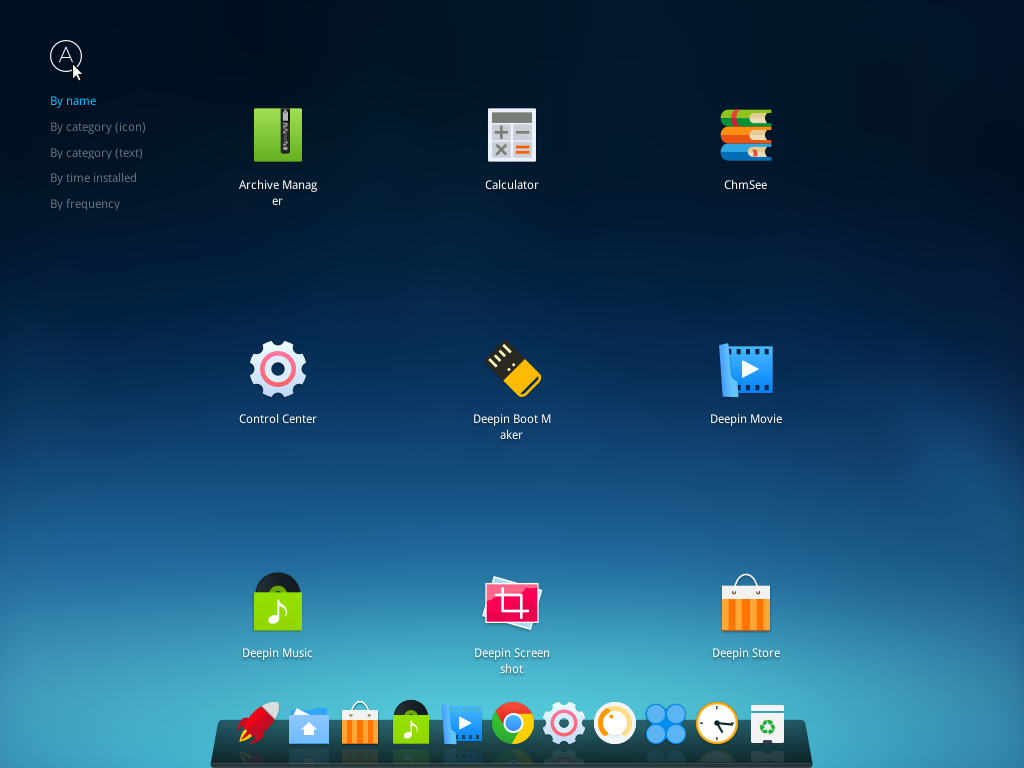The image size is (1024, 768).
Task: Open the orange Deepin Store bag in dock
Action: (x=359, y=723)
